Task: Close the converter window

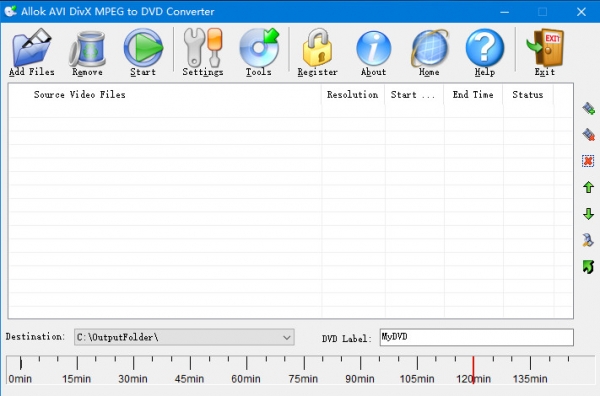Action: click(x=581, y=12)
